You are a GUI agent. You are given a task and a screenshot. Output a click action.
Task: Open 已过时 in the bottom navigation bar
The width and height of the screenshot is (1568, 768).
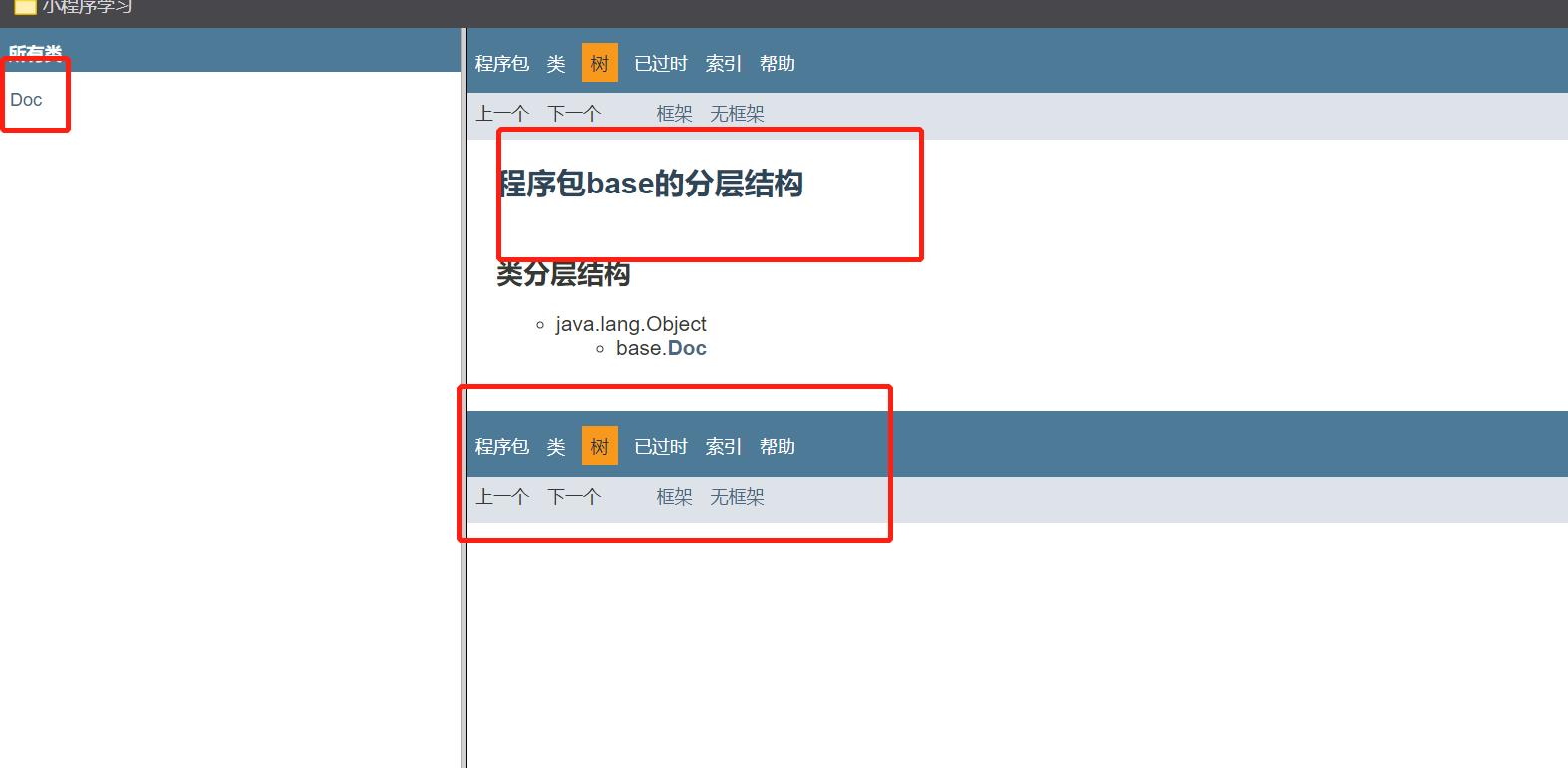point(661,447)
